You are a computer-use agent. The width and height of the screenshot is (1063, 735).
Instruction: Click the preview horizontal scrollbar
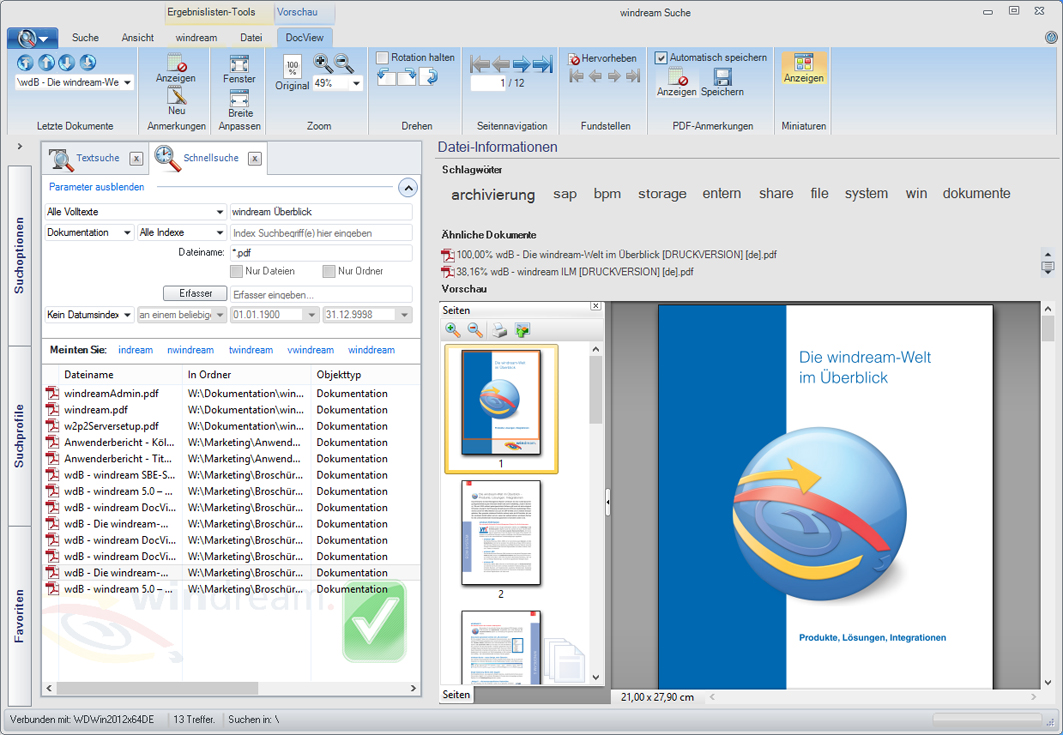pos(872,697)
